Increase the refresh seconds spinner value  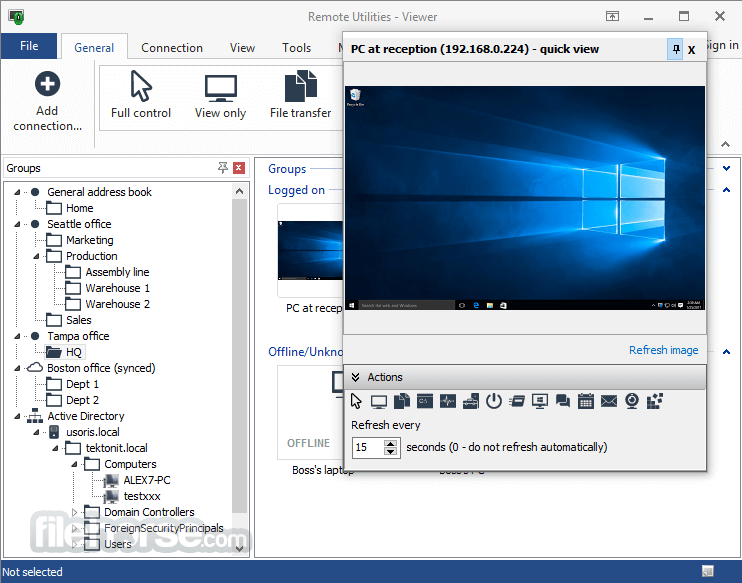tap(390, 443)
